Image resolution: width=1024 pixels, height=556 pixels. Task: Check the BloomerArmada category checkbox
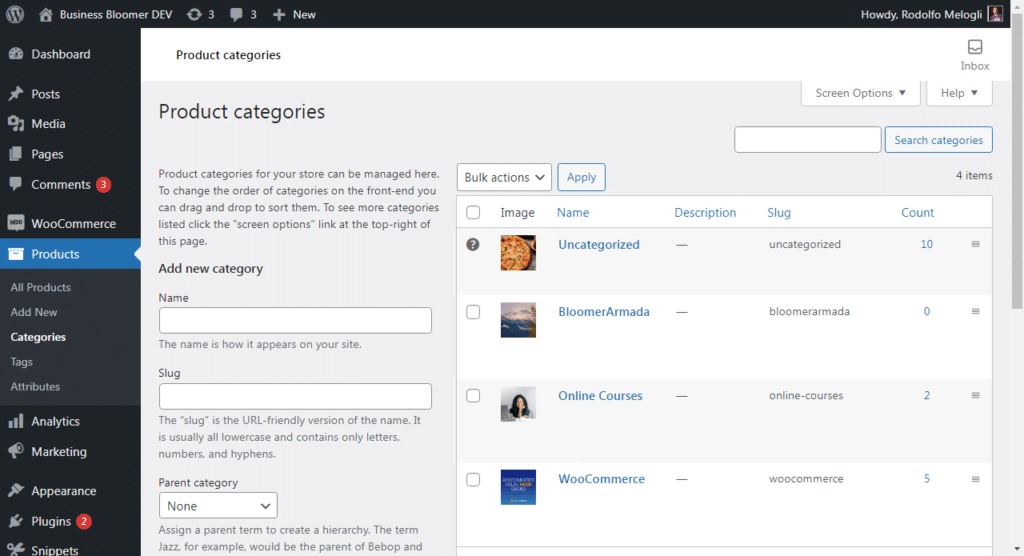[x=473, y=312]
